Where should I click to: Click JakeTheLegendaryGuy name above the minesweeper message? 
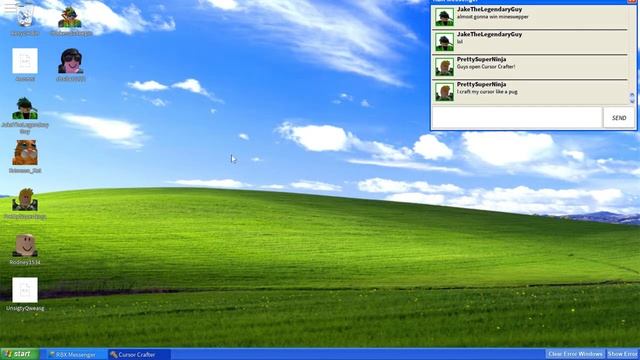click(x=489, y=9)
